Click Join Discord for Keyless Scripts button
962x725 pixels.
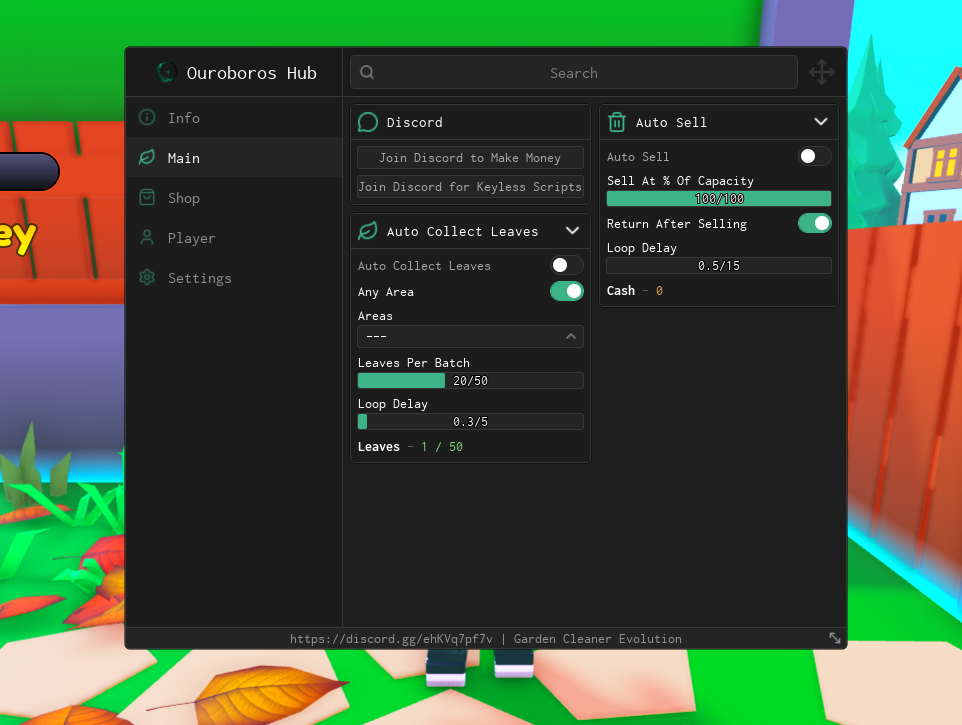(x=471, y=186)
